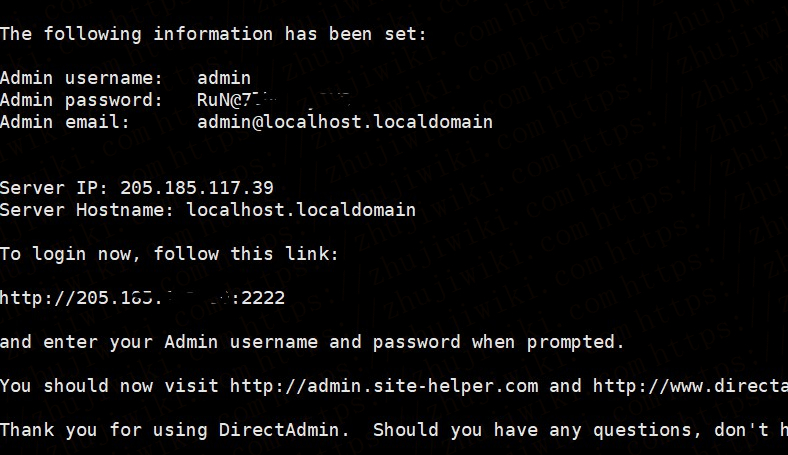Click the Admin username value "admin"

point(224,77)
